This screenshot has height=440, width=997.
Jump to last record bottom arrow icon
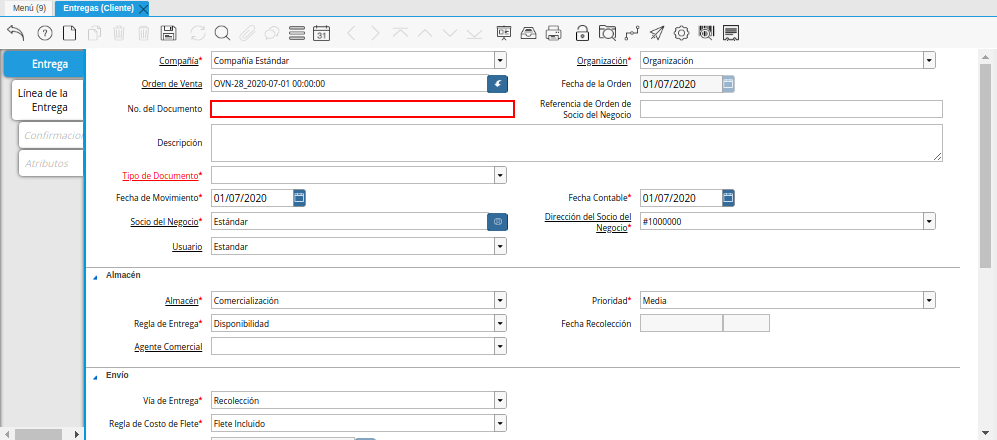(474, 33)
